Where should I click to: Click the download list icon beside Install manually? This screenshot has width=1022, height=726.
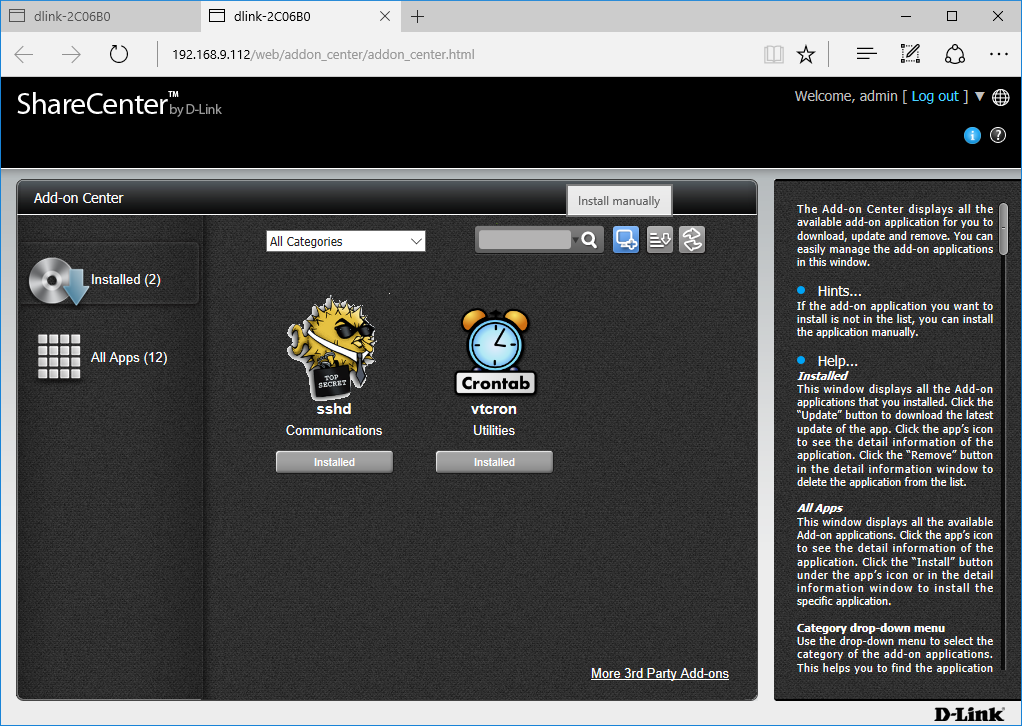660,240
